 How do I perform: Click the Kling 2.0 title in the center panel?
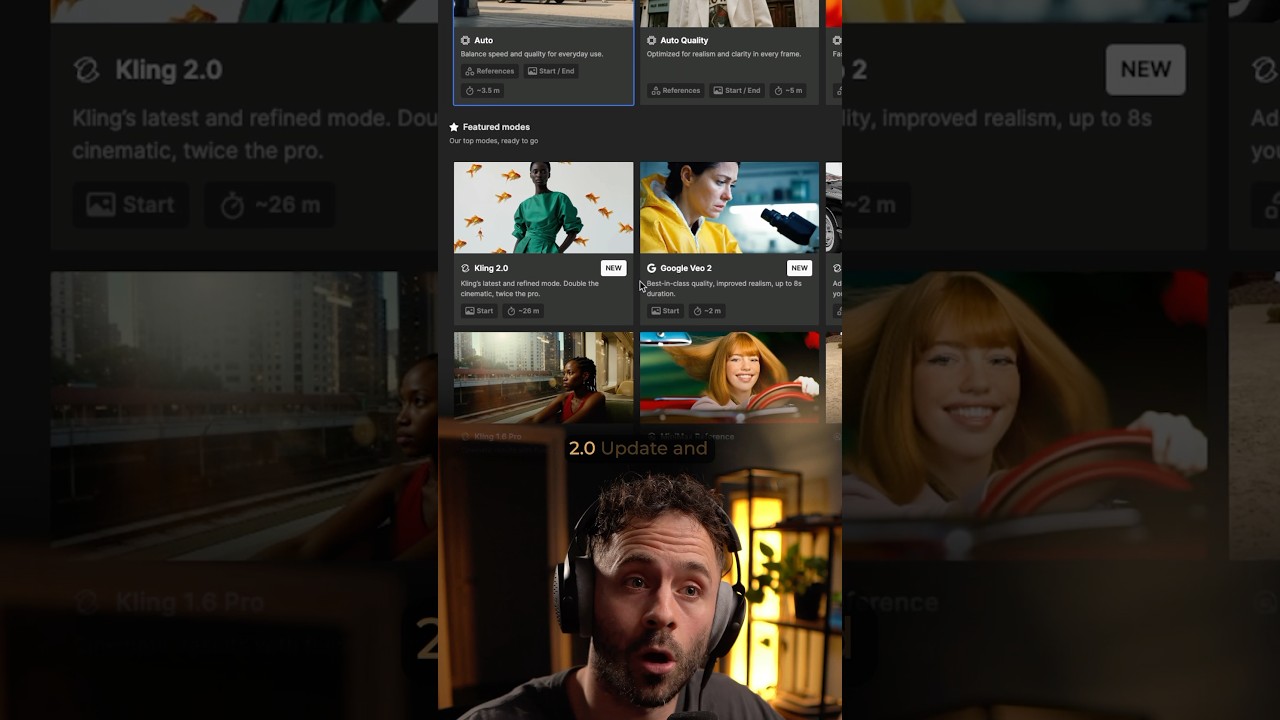point(491,268)
